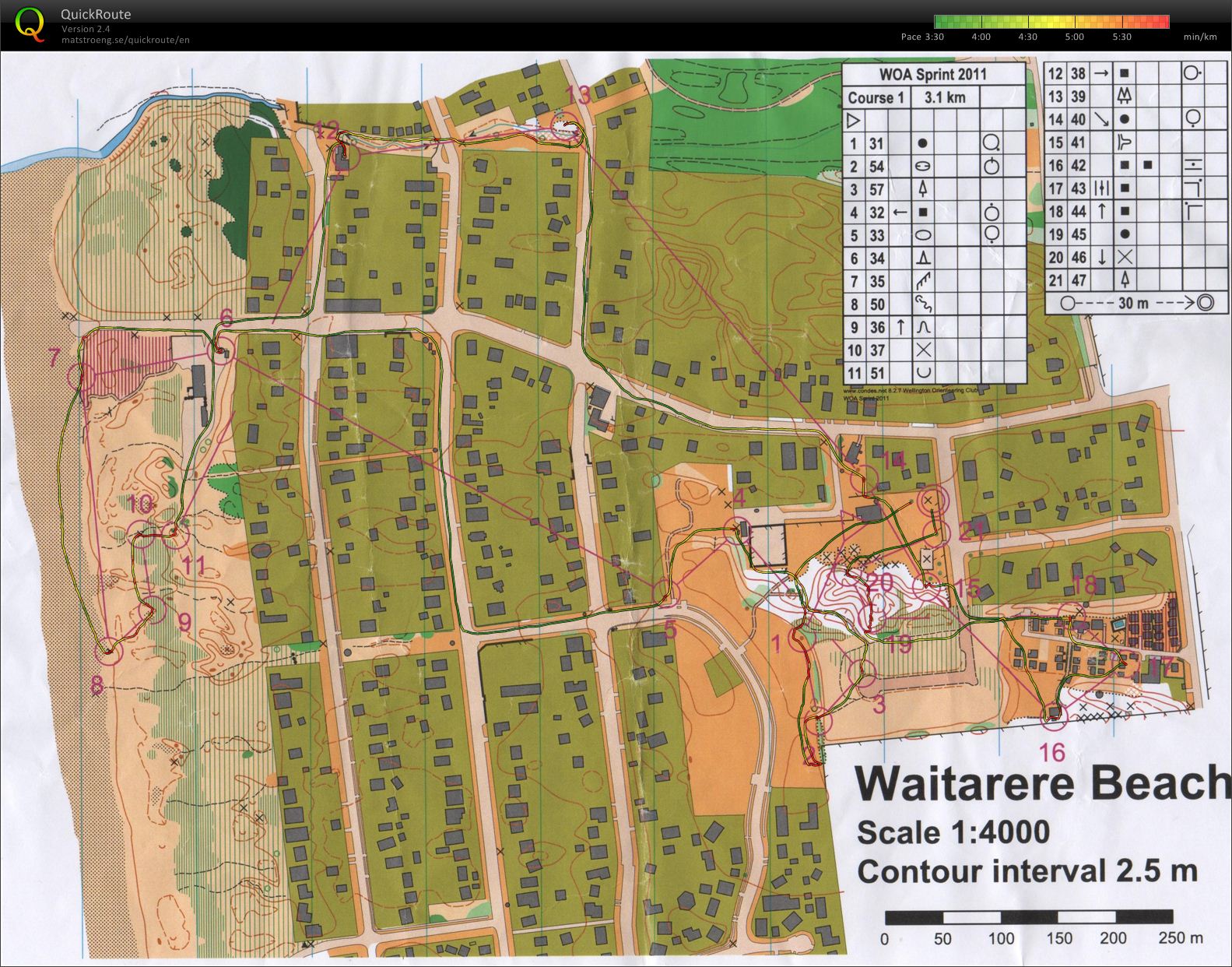Click the Contour interval 2.5 m text
The width and height of the screenshot is (1232, 967).
(1027, 871)
